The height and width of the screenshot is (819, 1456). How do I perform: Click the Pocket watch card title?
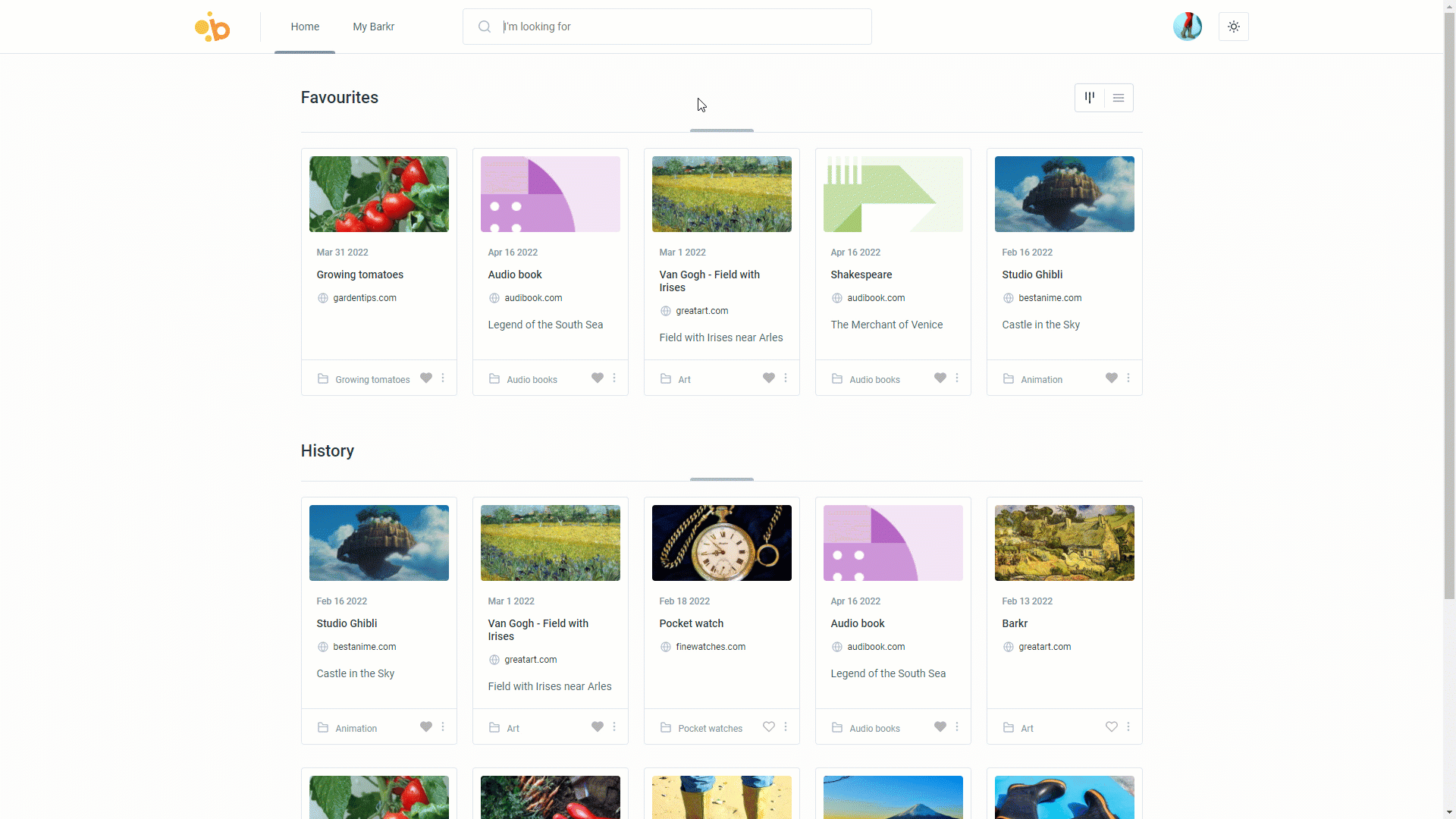[x=692, y=623]
